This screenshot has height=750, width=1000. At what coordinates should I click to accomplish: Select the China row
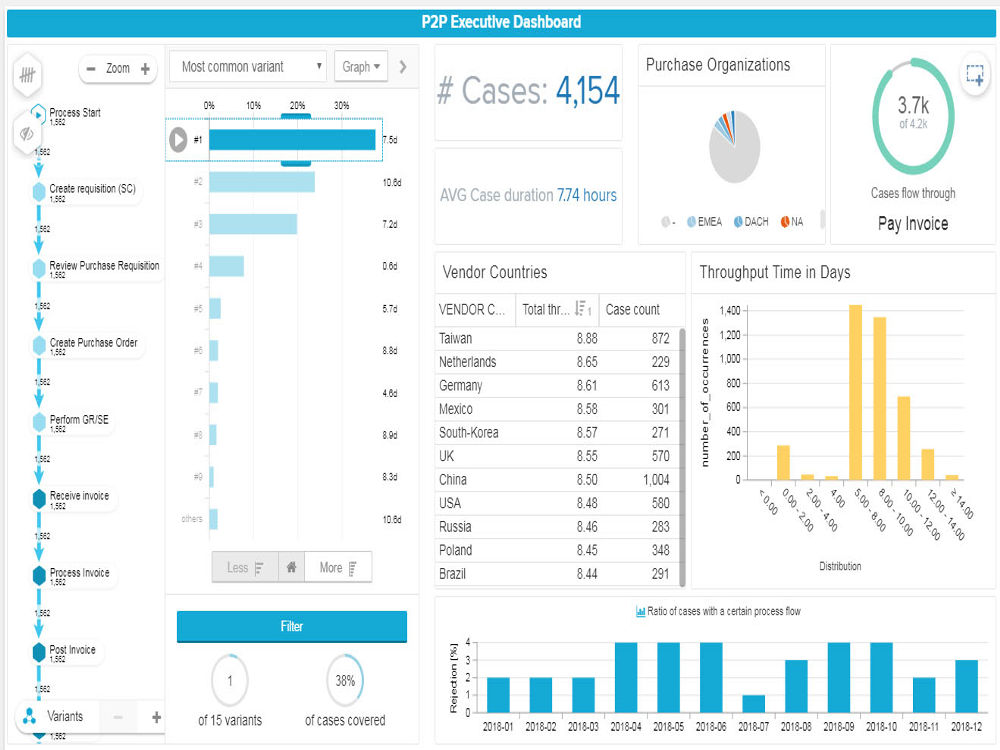click(x=557, y=480)
